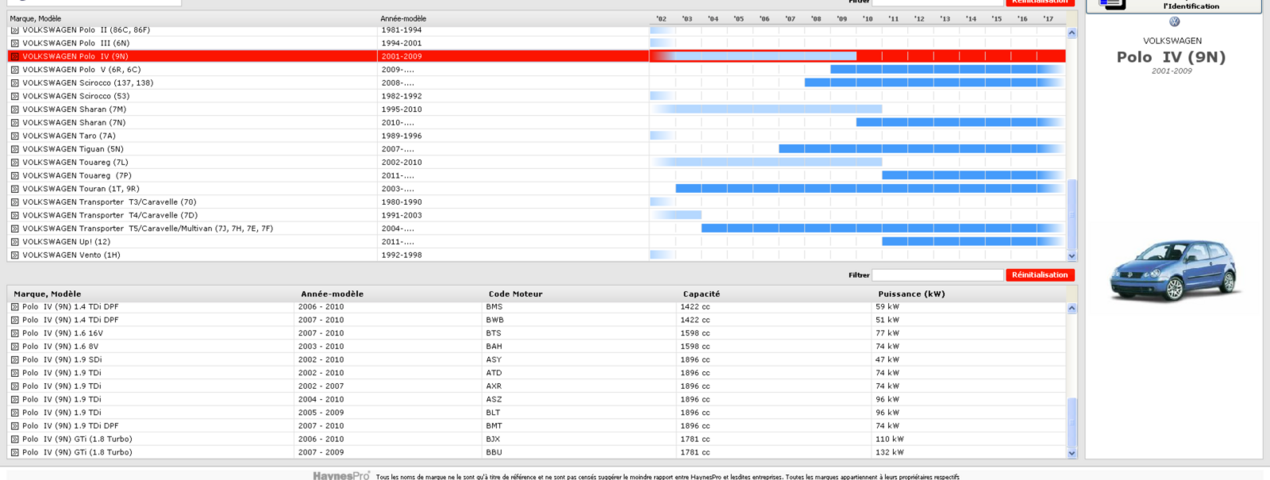Click the row icon for engine code BMS
Screen dimensions: 1270x480
15,307
